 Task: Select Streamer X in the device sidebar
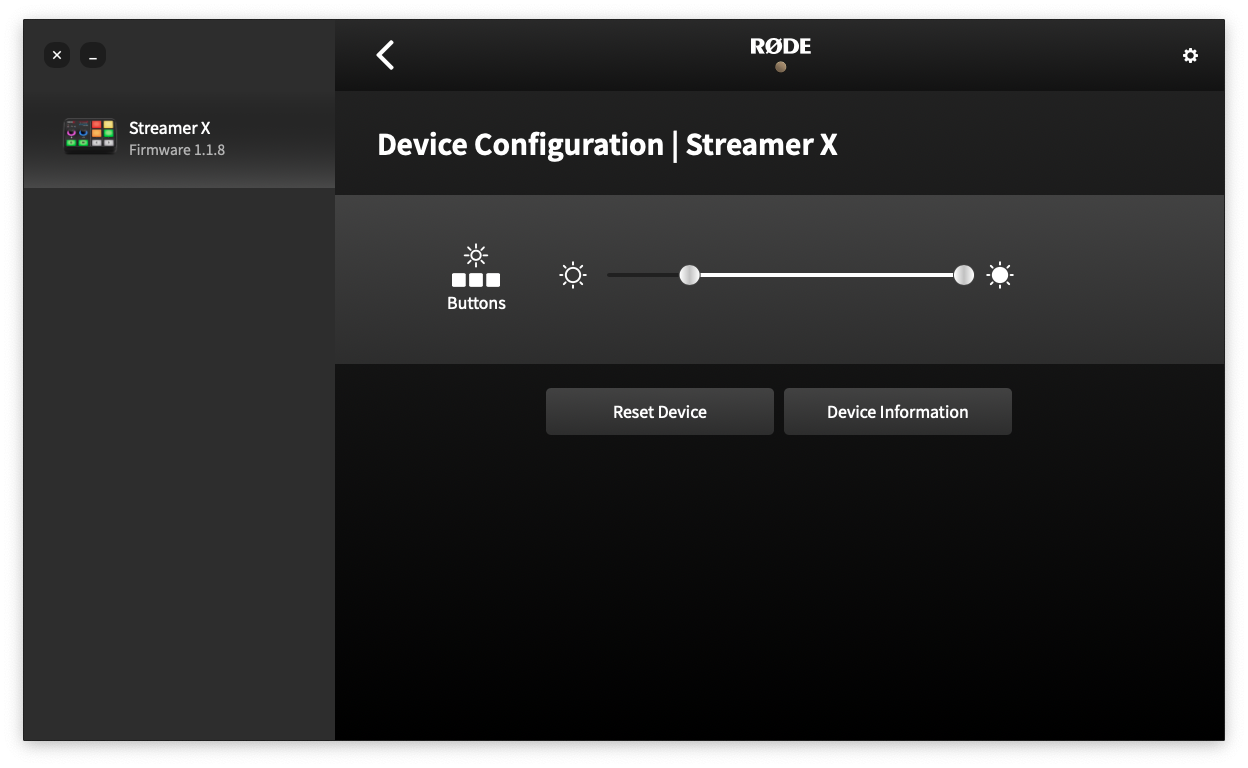click(x=179, y=139)
